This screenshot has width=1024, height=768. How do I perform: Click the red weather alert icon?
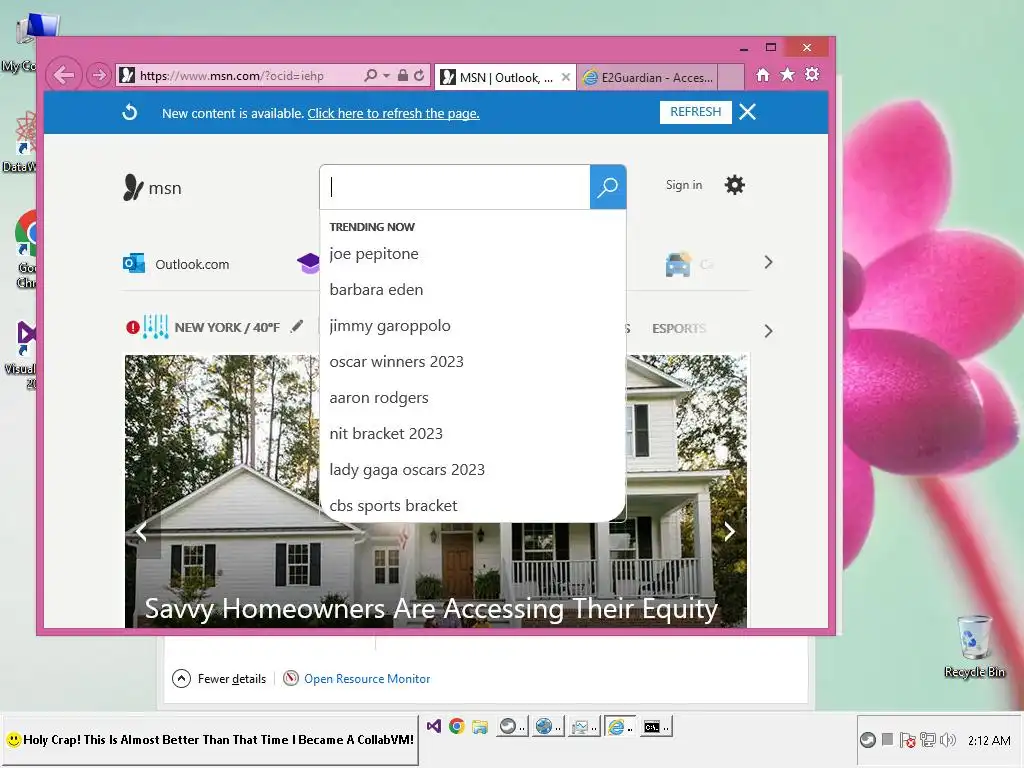click(x=133, y=327)
